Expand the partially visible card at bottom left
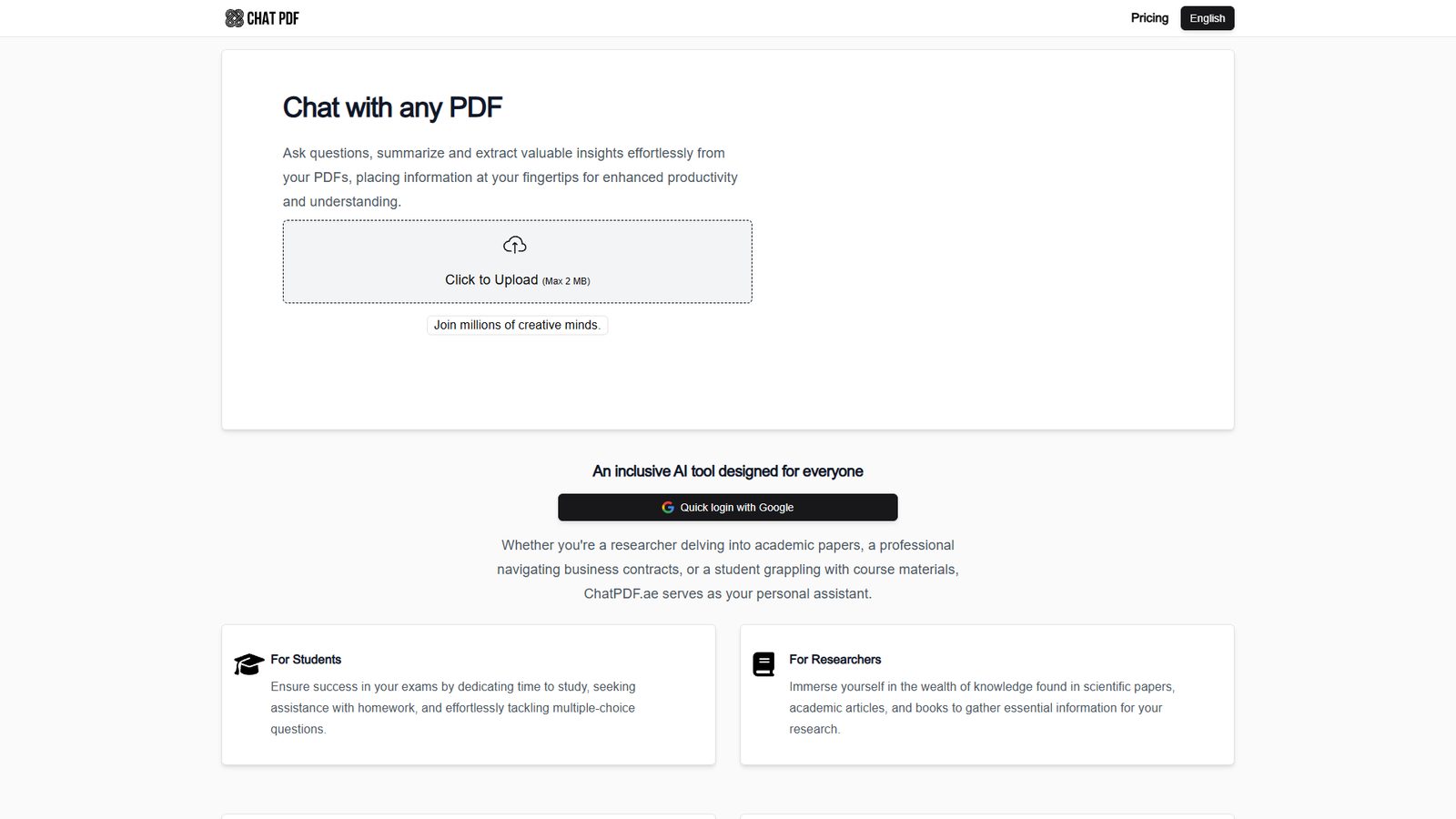 click(x=468, y=816)
